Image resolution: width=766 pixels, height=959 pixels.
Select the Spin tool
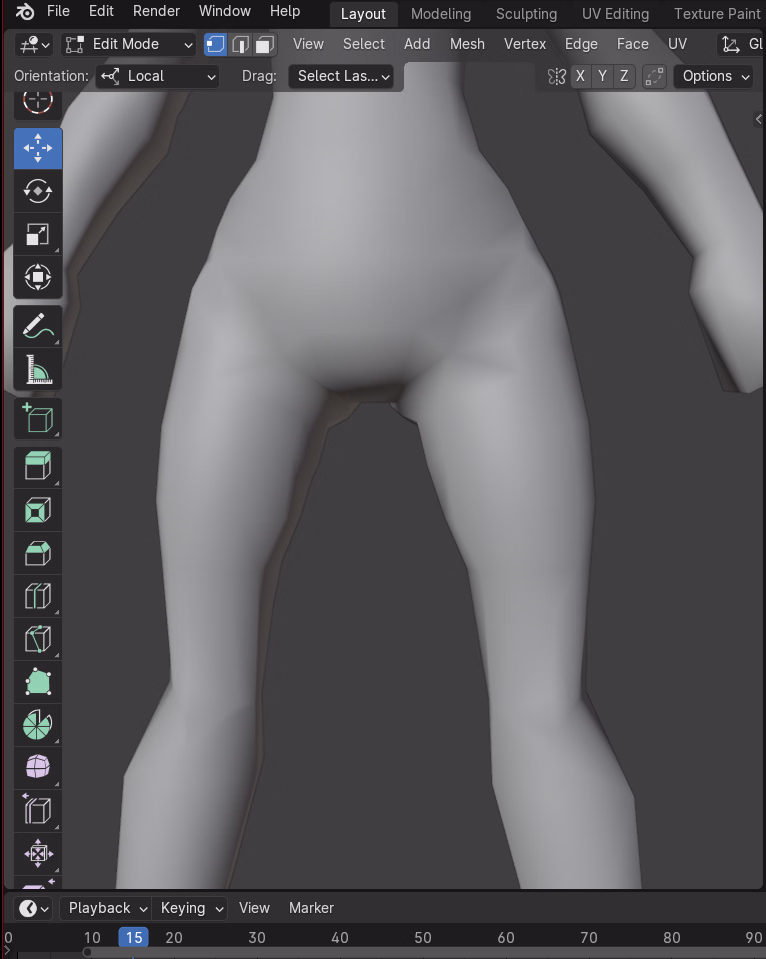click(38, 725)
